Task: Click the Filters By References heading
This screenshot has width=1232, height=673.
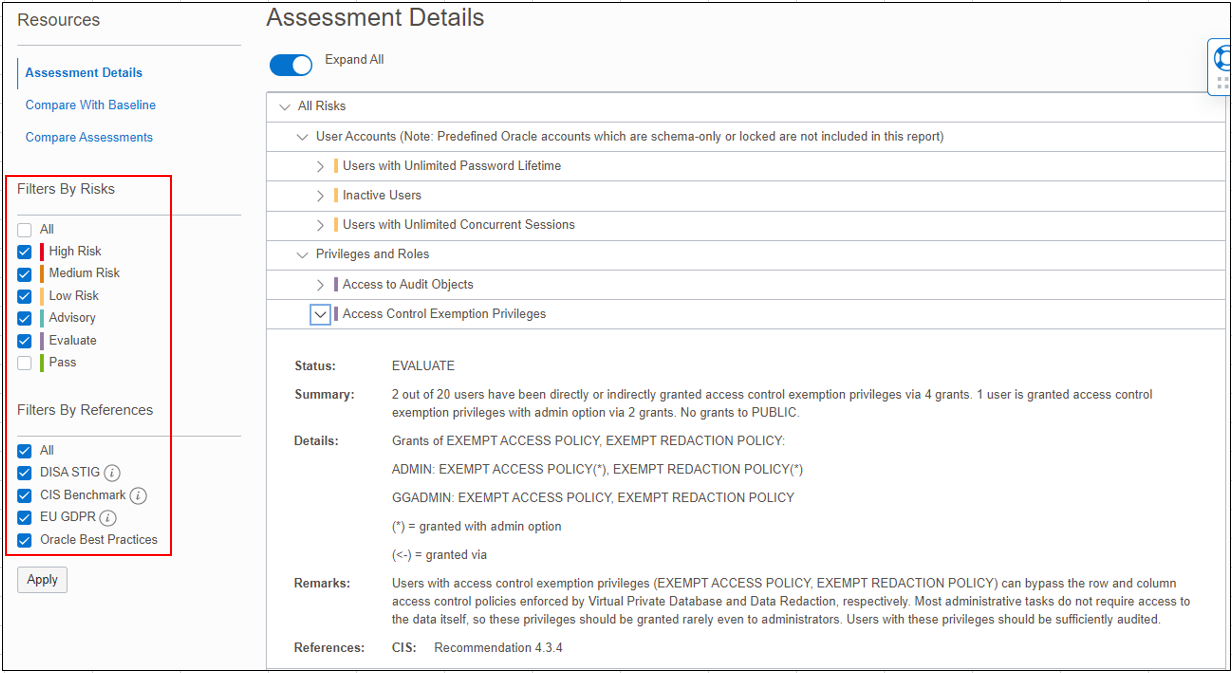Action: click(x=85, y=410)
